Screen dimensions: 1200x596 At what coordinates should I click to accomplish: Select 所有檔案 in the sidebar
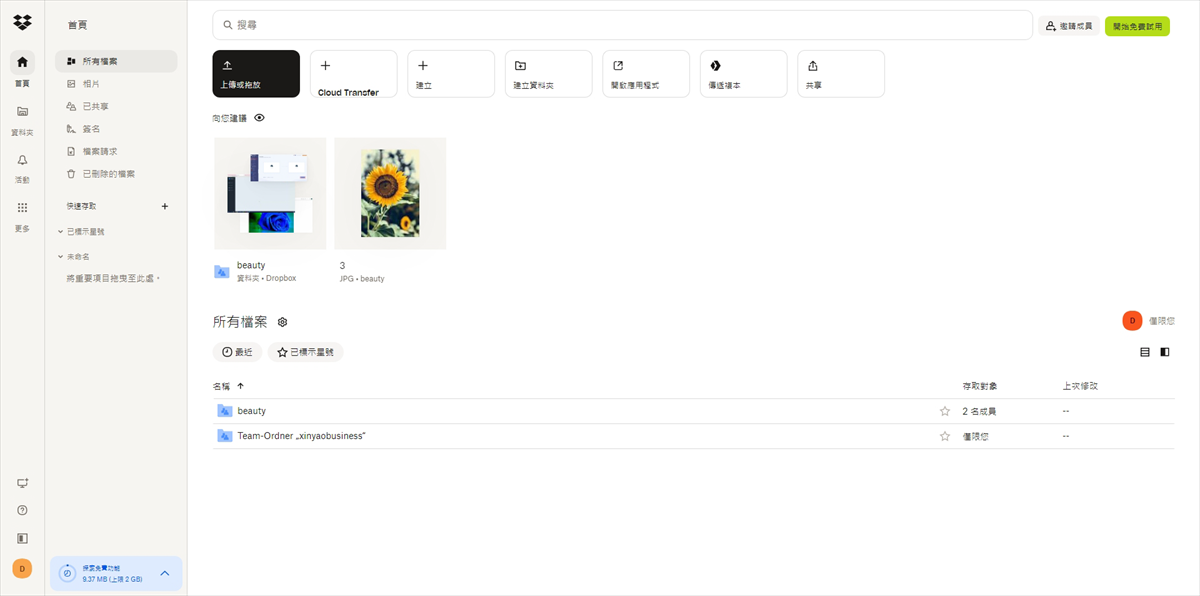coord(116,61)
